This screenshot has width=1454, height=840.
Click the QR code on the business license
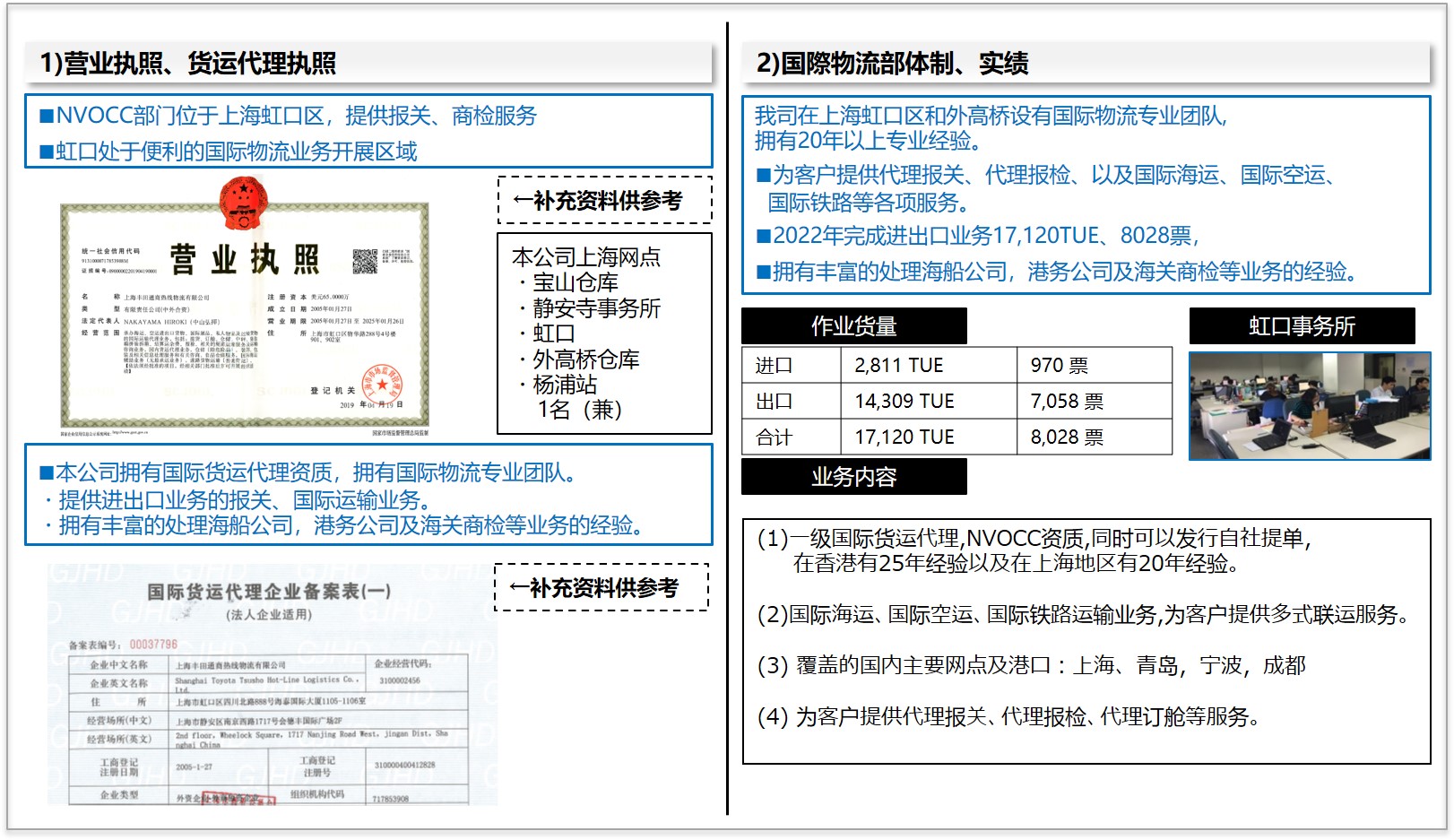(365, 261)
